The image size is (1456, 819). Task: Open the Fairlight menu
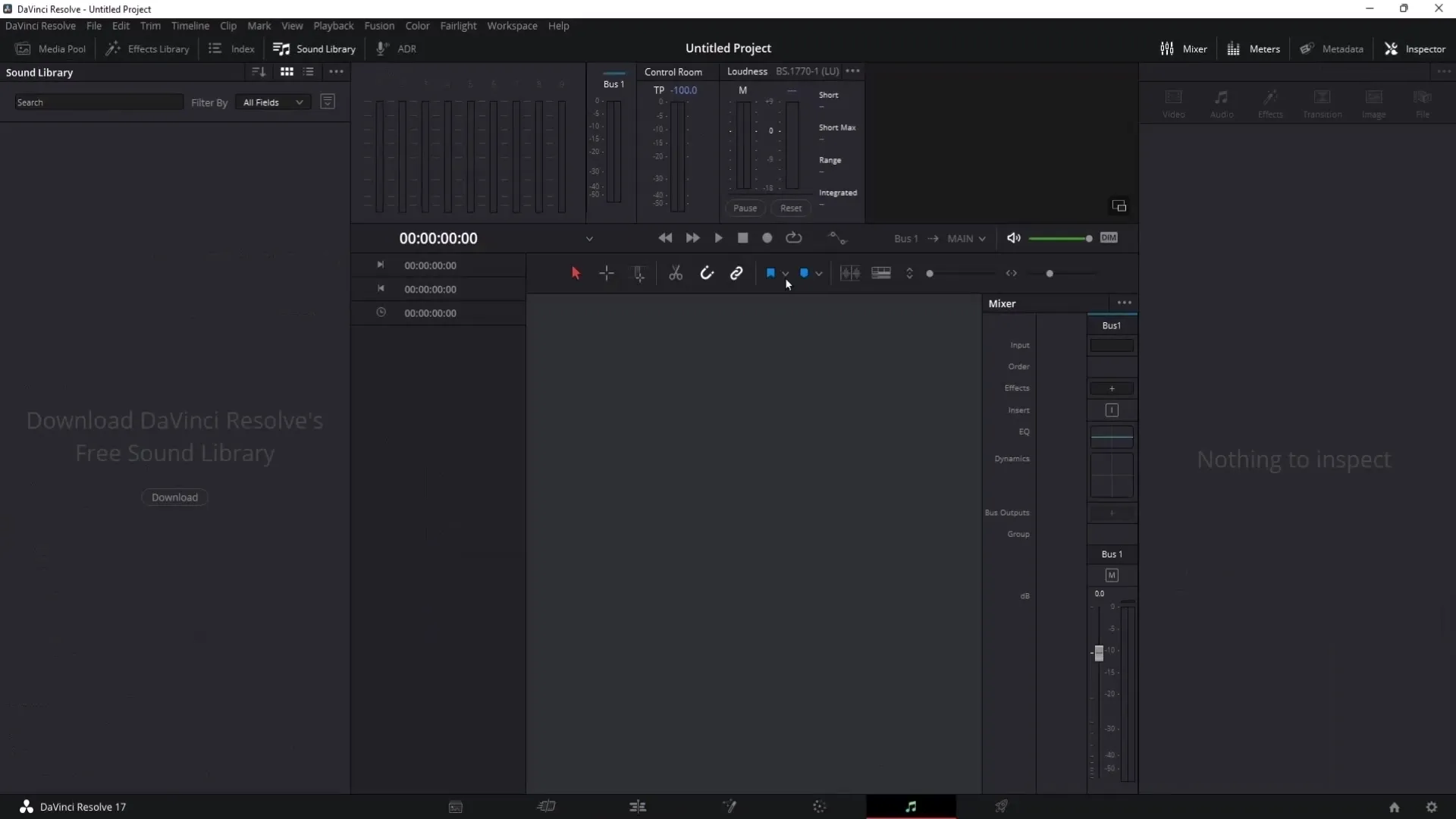pos(458,26)
